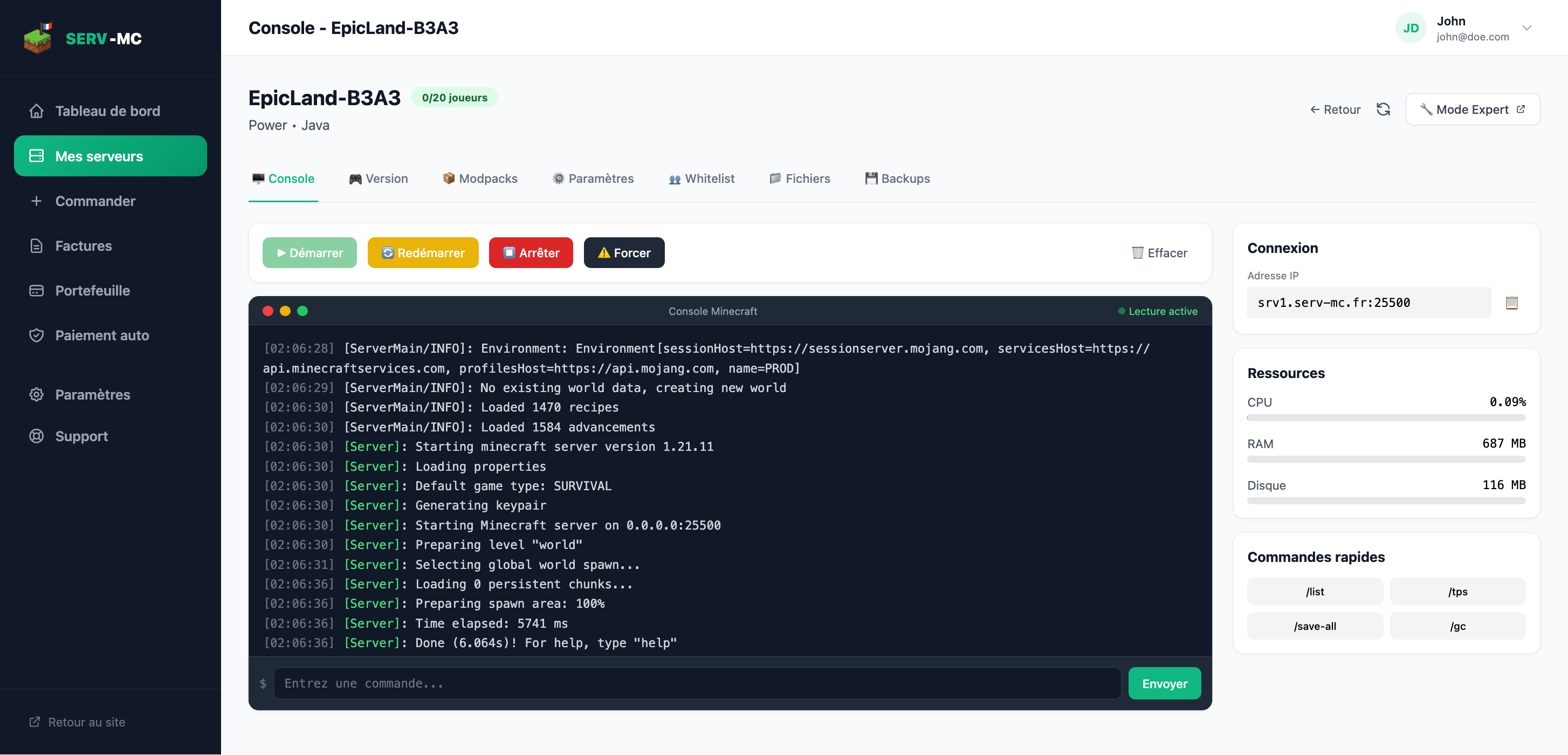
Task: Open sidebar Paramètres with gear icon
Action: pos(110,395)
